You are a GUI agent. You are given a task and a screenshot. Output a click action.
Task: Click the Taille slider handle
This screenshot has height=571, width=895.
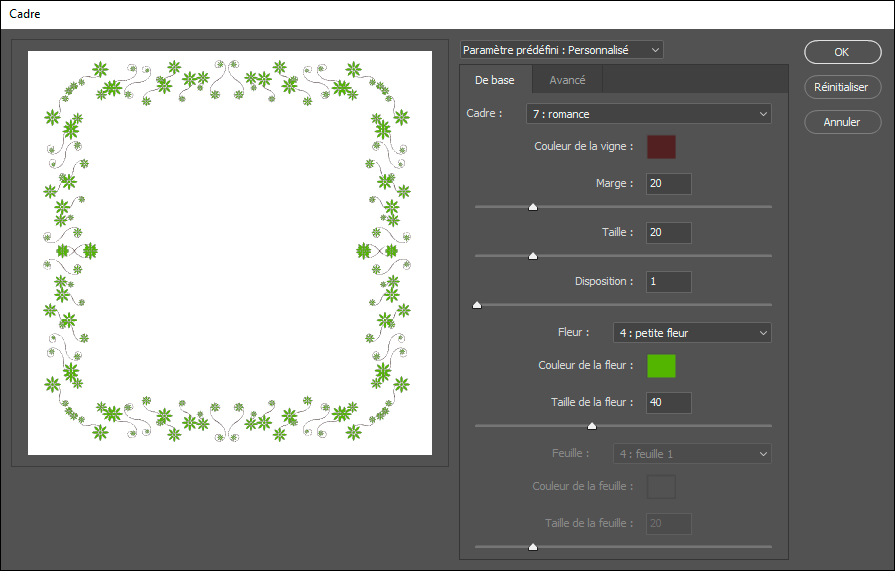tap(533, 256)
